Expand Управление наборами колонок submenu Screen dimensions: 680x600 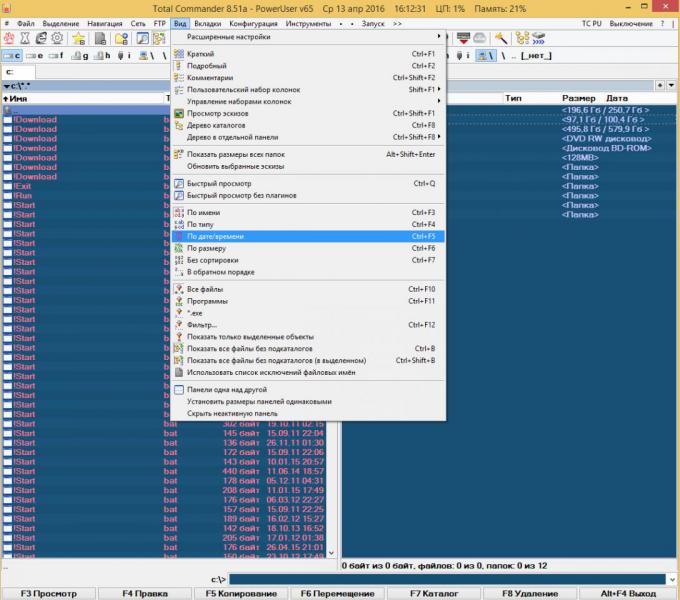(308, 101)
